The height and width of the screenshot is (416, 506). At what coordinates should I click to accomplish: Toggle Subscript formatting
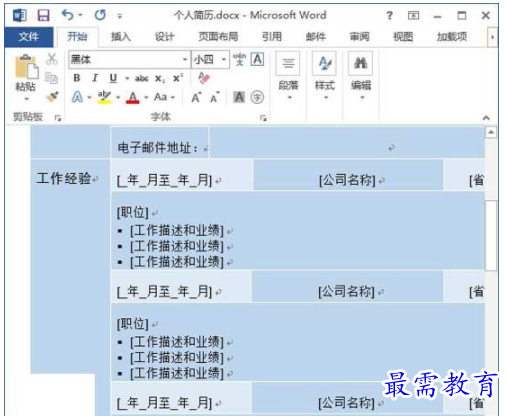(x=160, y=79)
